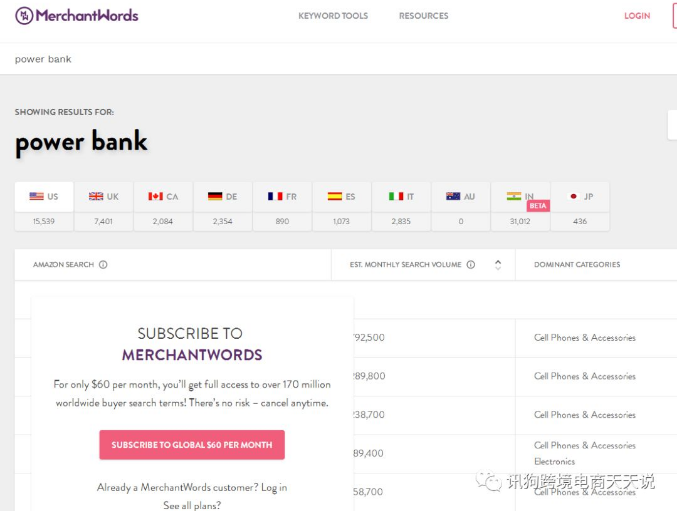
Task: Click Subscribe to Global $60 per month
Action: pyautogui.click(x=192, y=445)
